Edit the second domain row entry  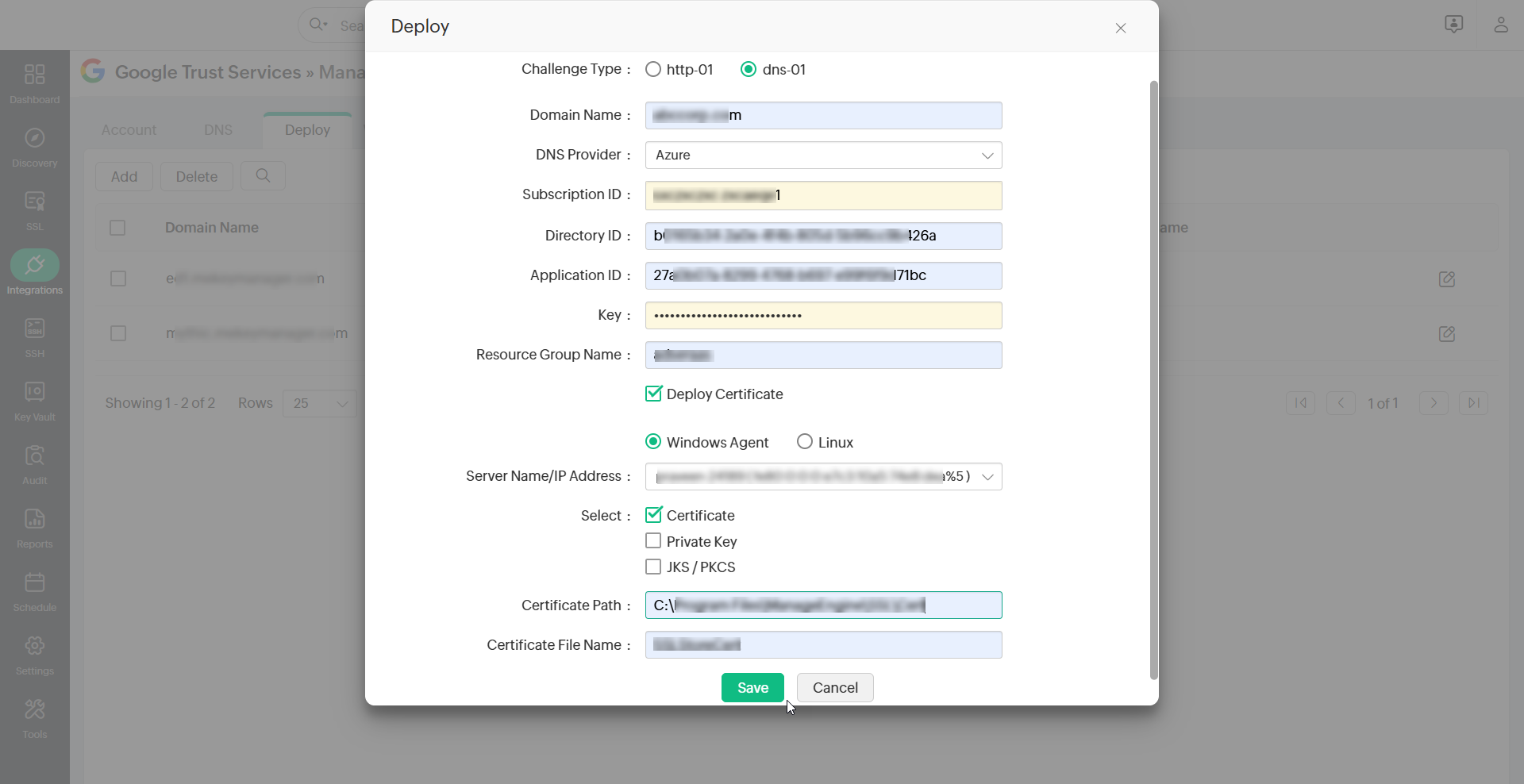tap(1447, 333)
